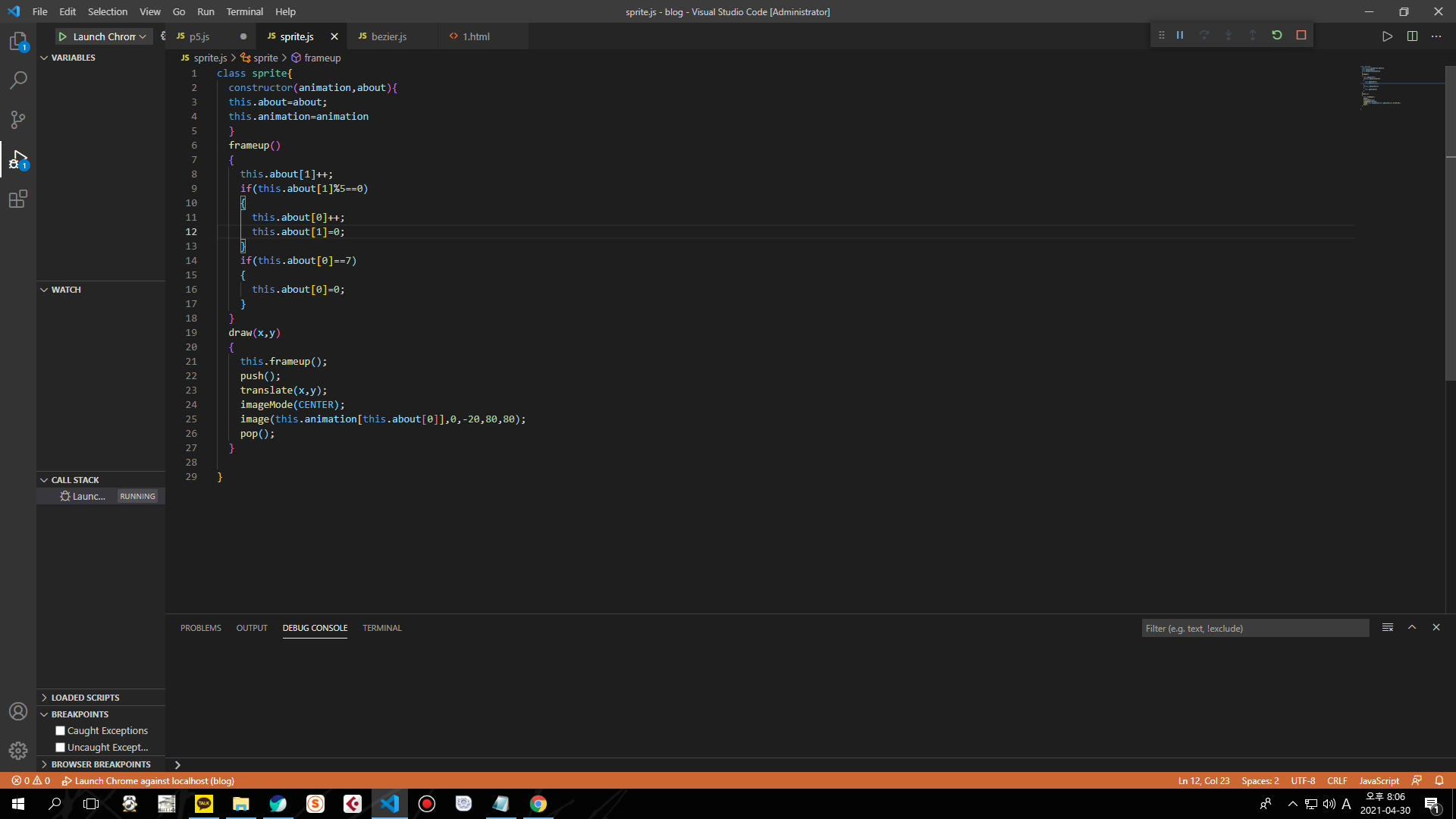Collapse the Variables section
1456x819 pixels.
73,58
